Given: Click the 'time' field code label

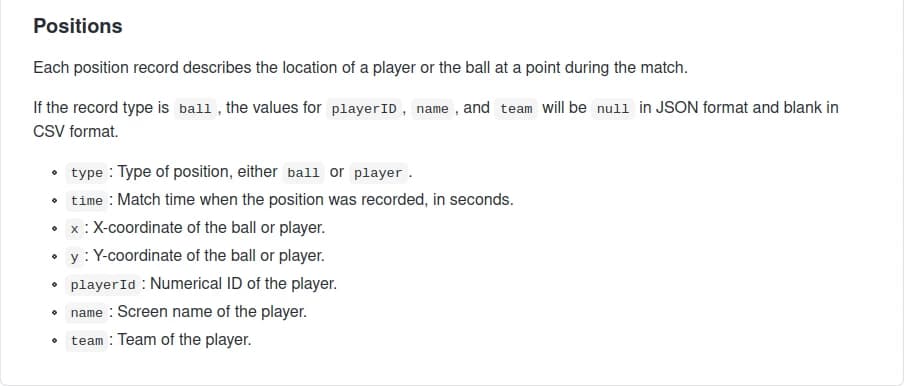Looking at the screenshot, I should point(87,200).
